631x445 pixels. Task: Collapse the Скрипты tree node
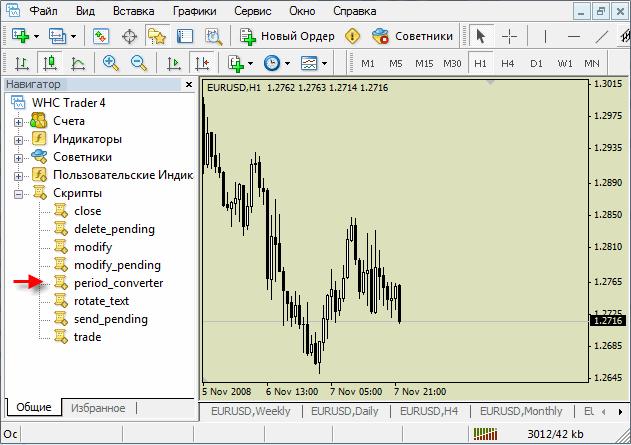(18, 193)
